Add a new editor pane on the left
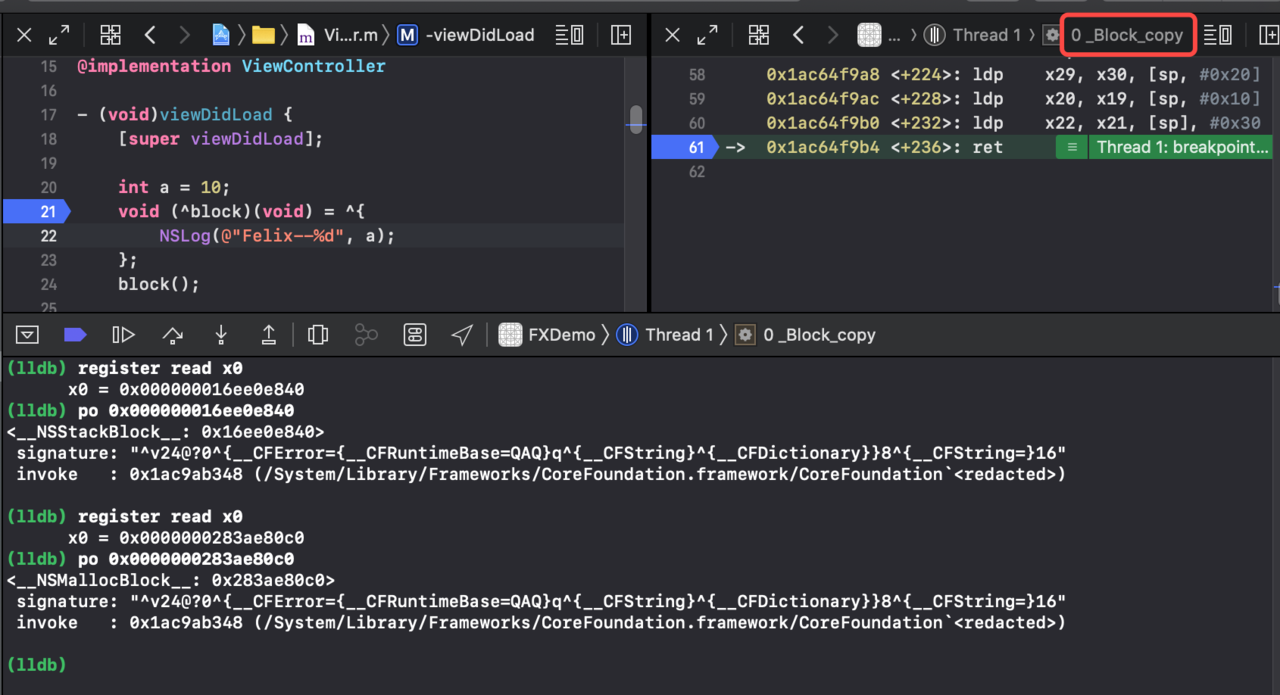The height and width of the screenshot is (695, 1280). tap(621, 35)
